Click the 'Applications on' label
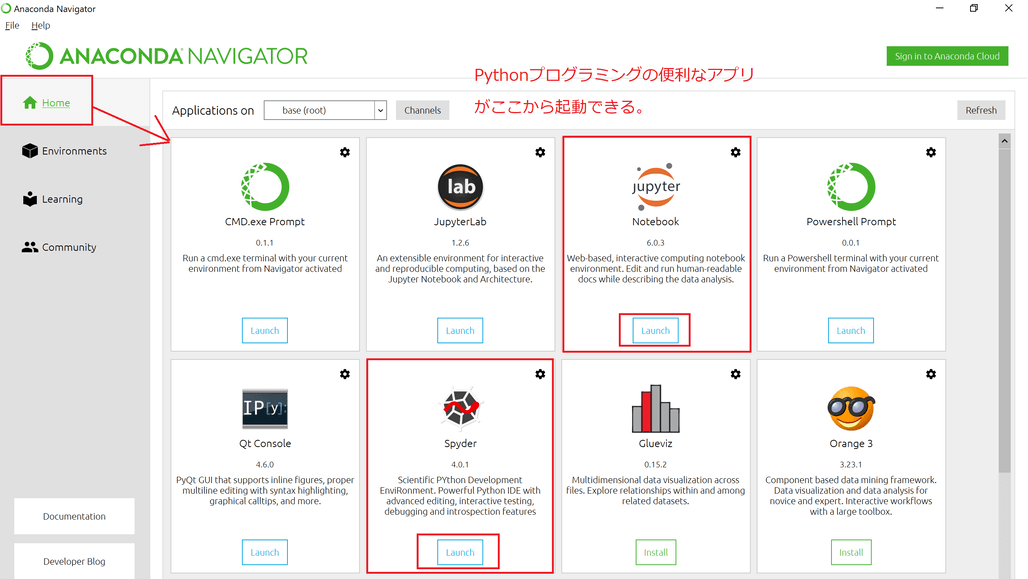 (213, 110)
